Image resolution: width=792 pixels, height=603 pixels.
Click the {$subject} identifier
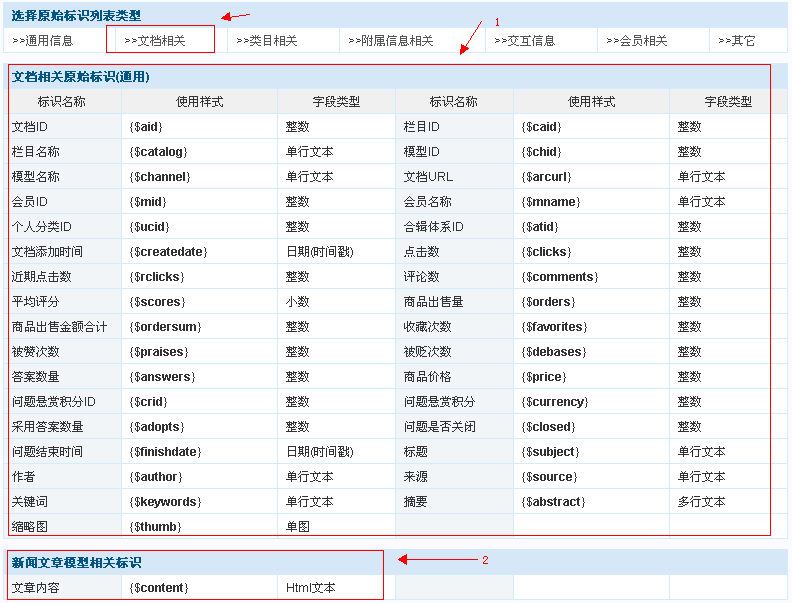551,452
